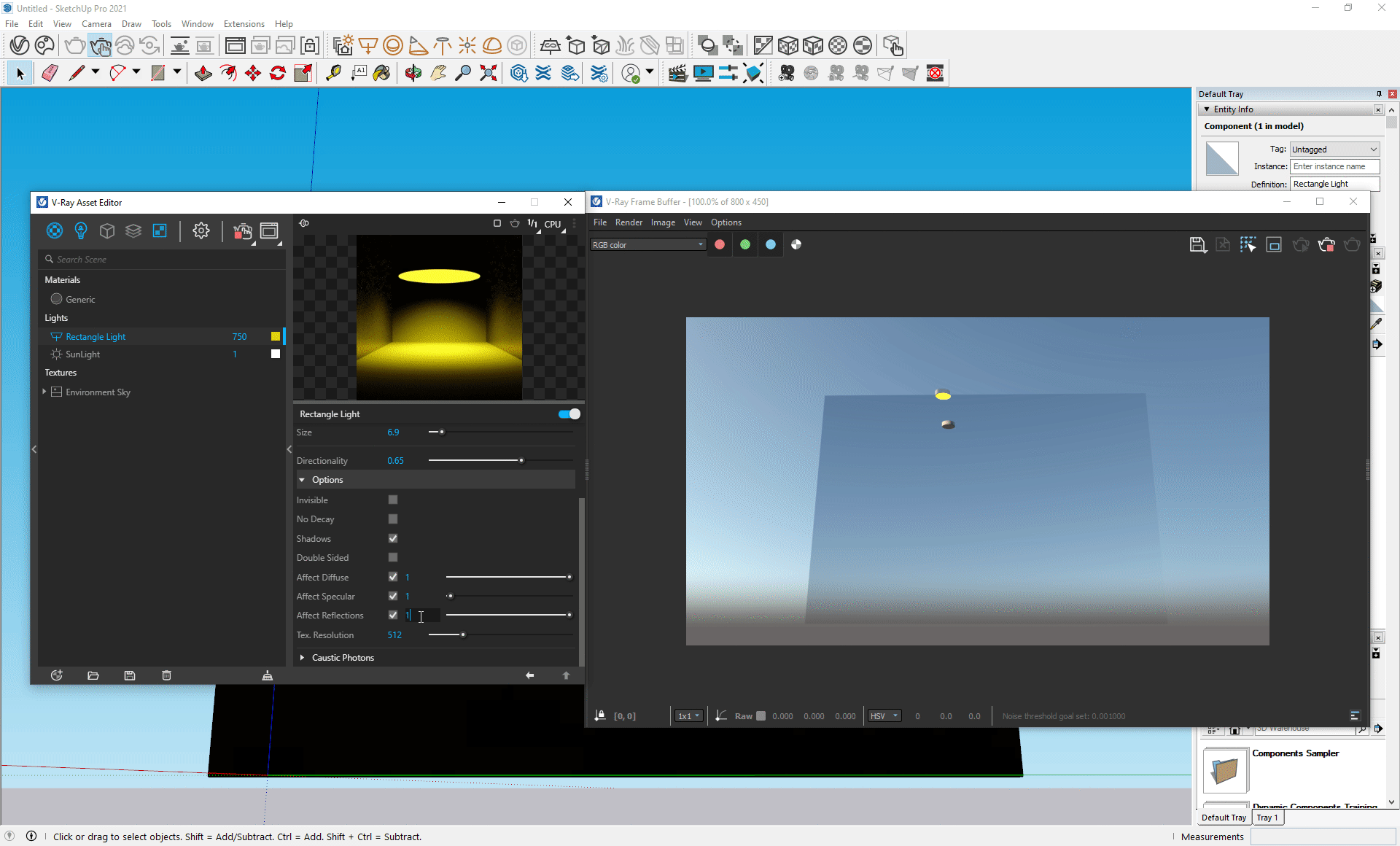The width and height of the screenshot is (1400, 846).
Task: Click the save light asset button
Action: pos(130,676)
